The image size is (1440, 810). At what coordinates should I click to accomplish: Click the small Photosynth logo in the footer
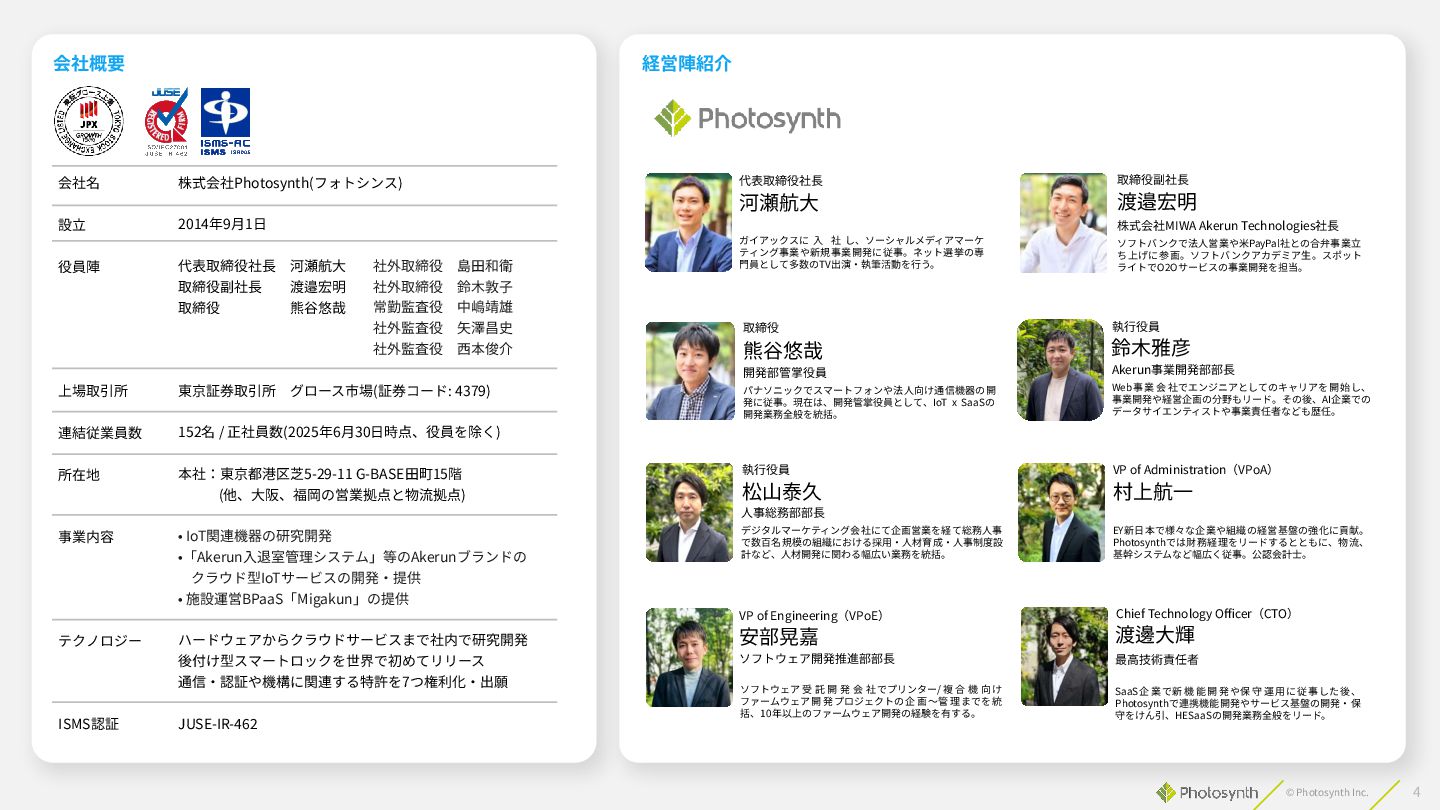pyautogui.click(x=1207, y=793)
